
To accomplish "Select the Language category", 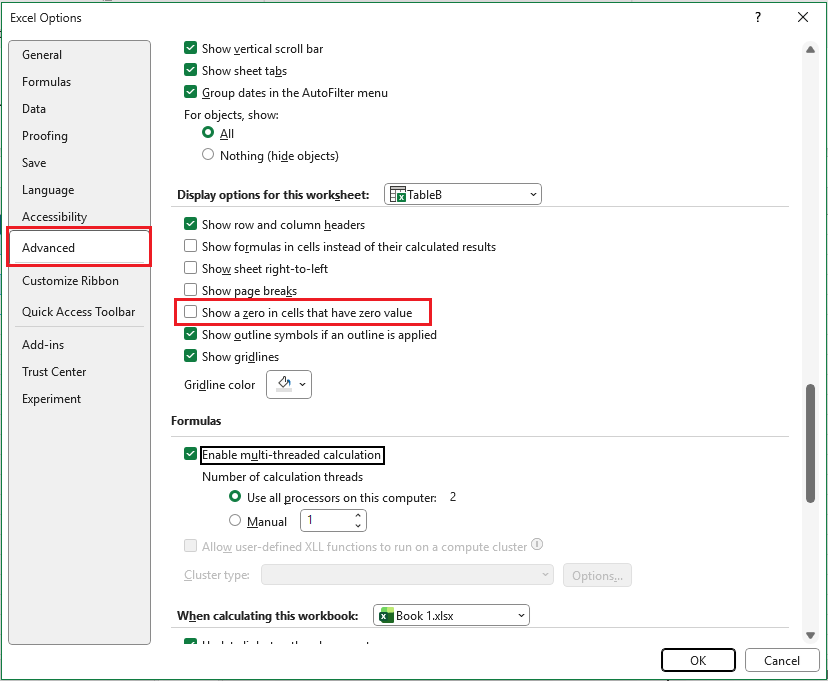I will pos(48,190).
